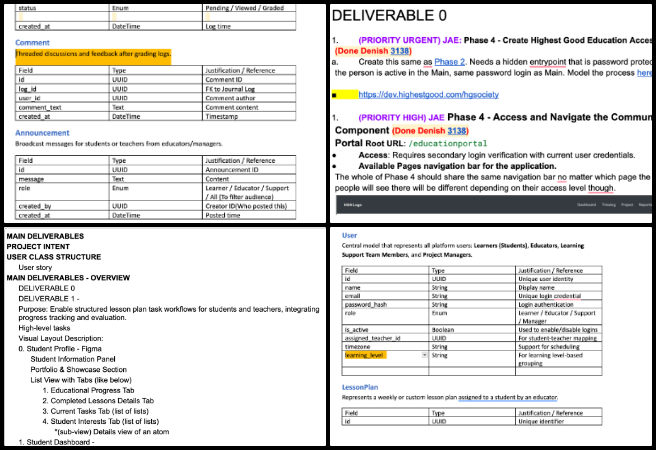Select the comment_text field cell

tap(62, 107)
